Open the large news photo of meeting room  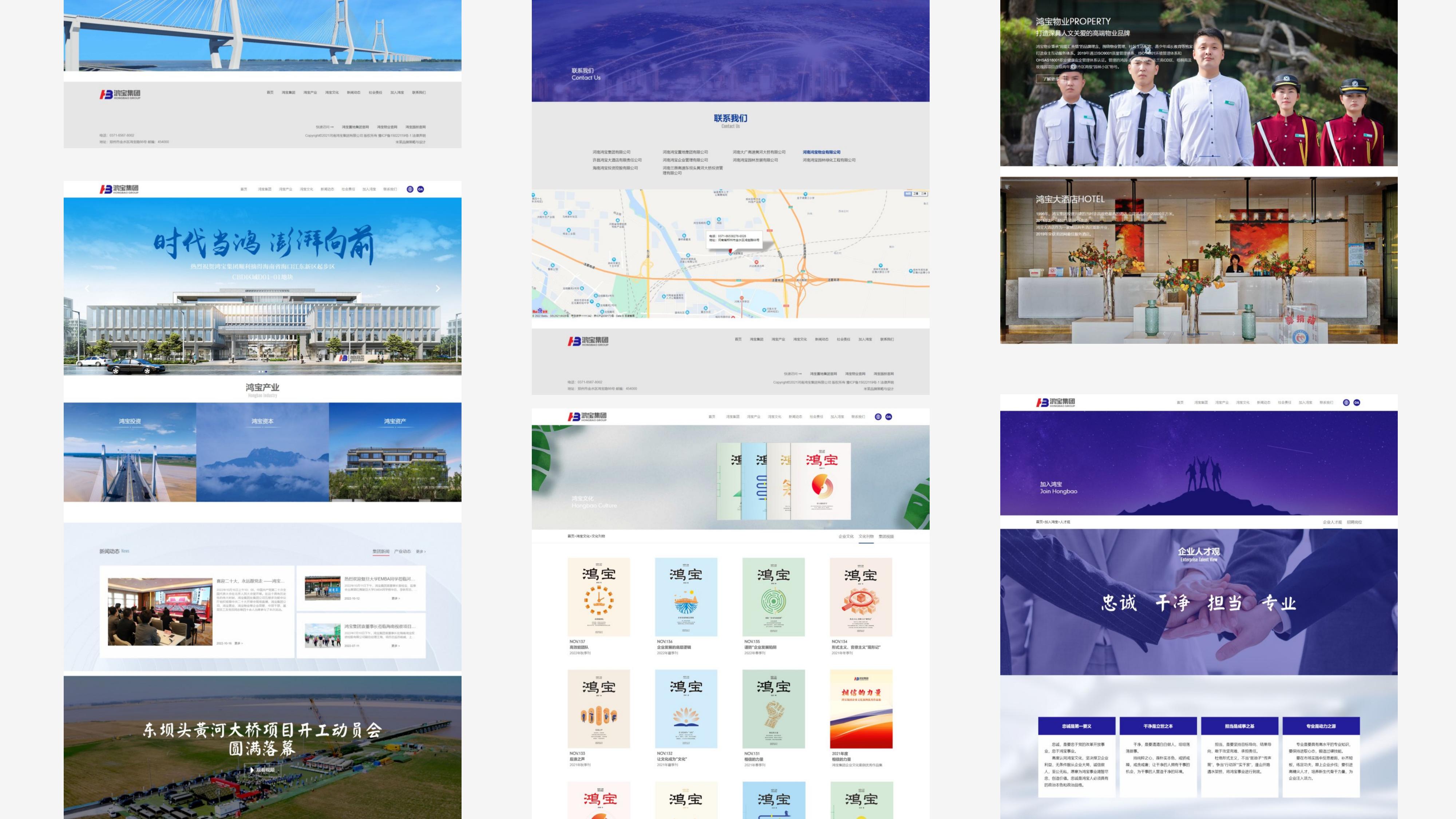click(x=160, y=612)
